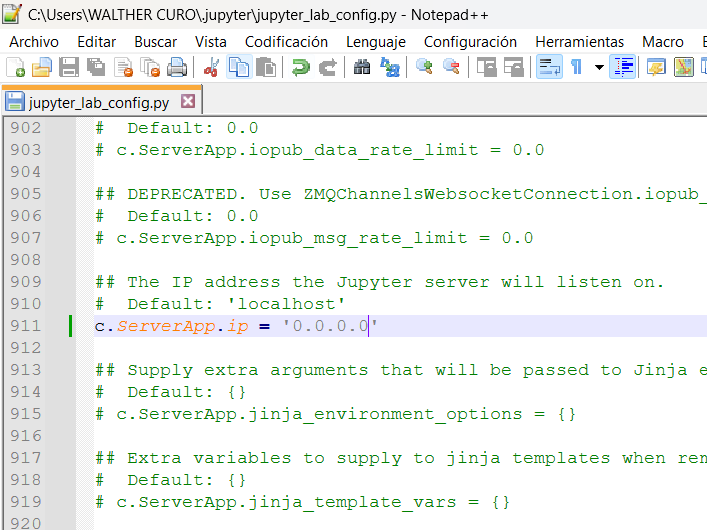Click the Copy toolbar icon
Image resolution: width=707 pixels, height=530 pixels.
pyautogui.click(x=239, y=68)
